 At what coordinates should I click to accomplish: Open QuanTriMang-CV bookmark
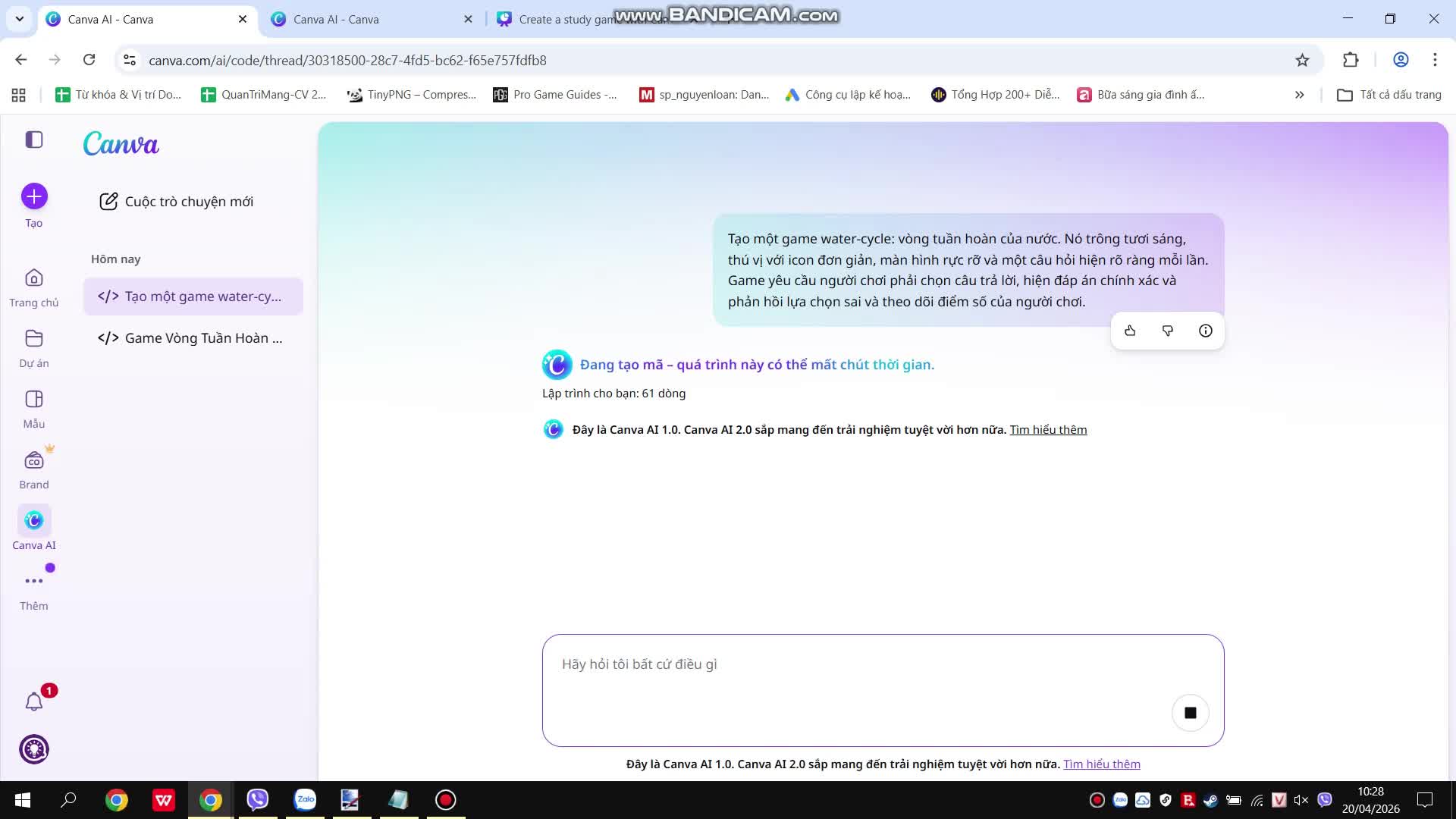point(264,95)
